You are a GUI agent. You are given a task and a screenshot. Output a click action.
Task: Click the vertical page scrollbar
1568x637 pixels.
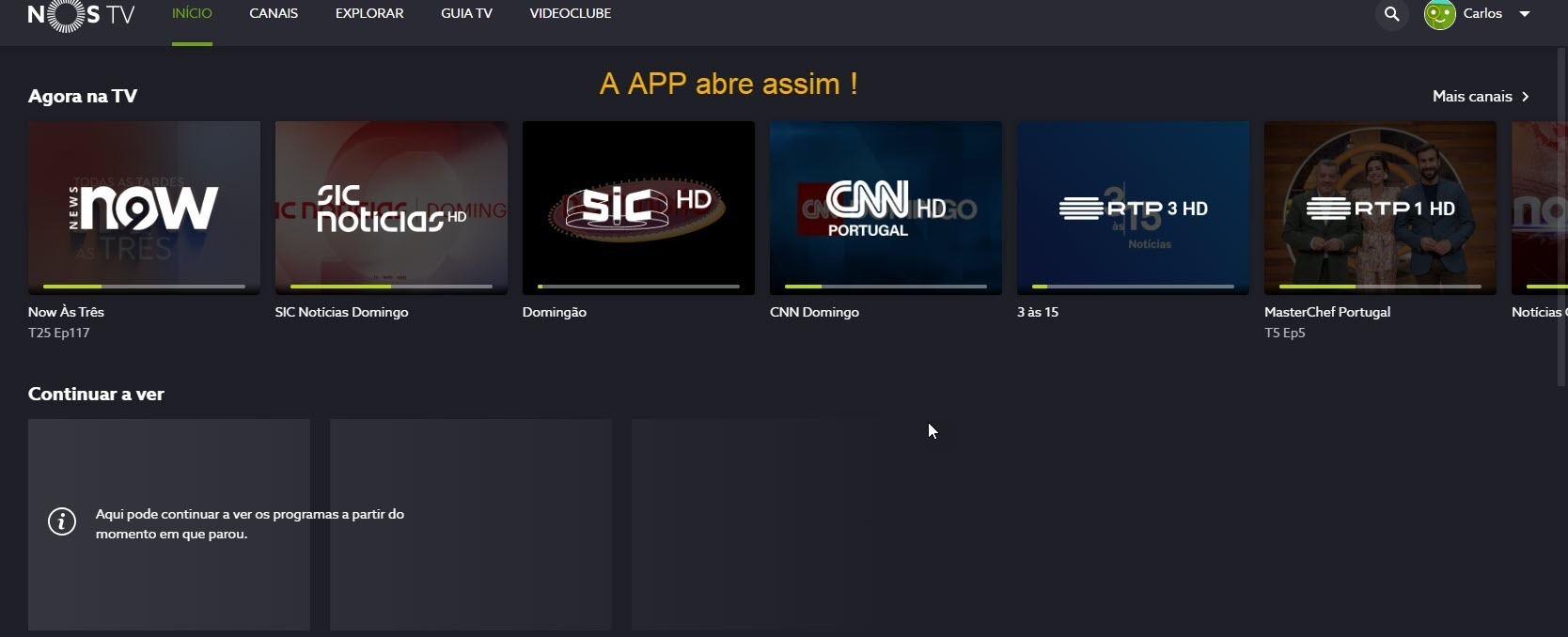pyautogui.click(x=1562, y=216)
